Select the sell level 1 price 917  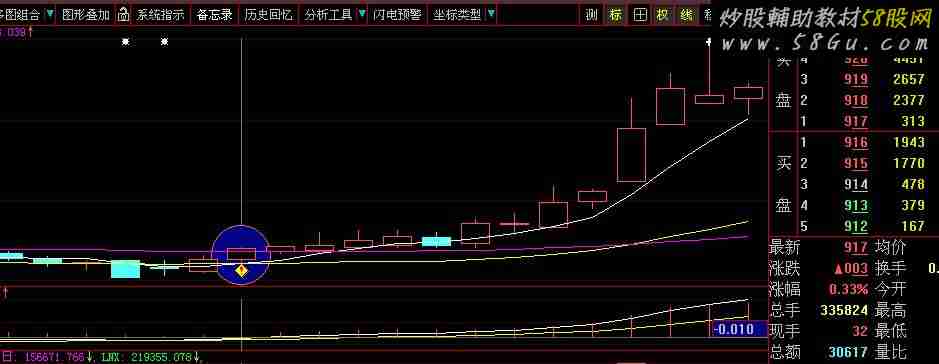tap(856, 122)
